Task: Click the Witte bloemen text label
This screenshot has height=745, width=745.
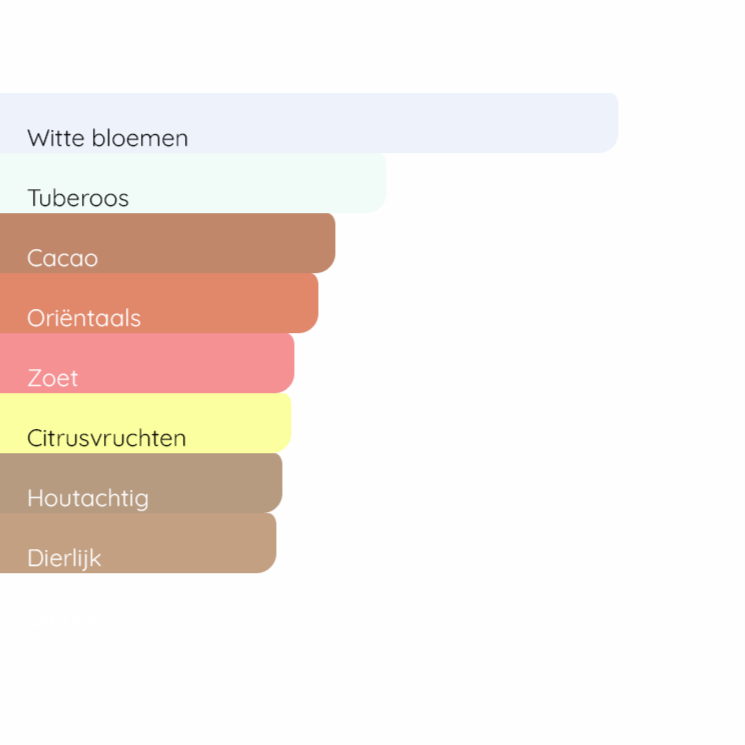Action: pyautogui.click(x=107, y=138)
